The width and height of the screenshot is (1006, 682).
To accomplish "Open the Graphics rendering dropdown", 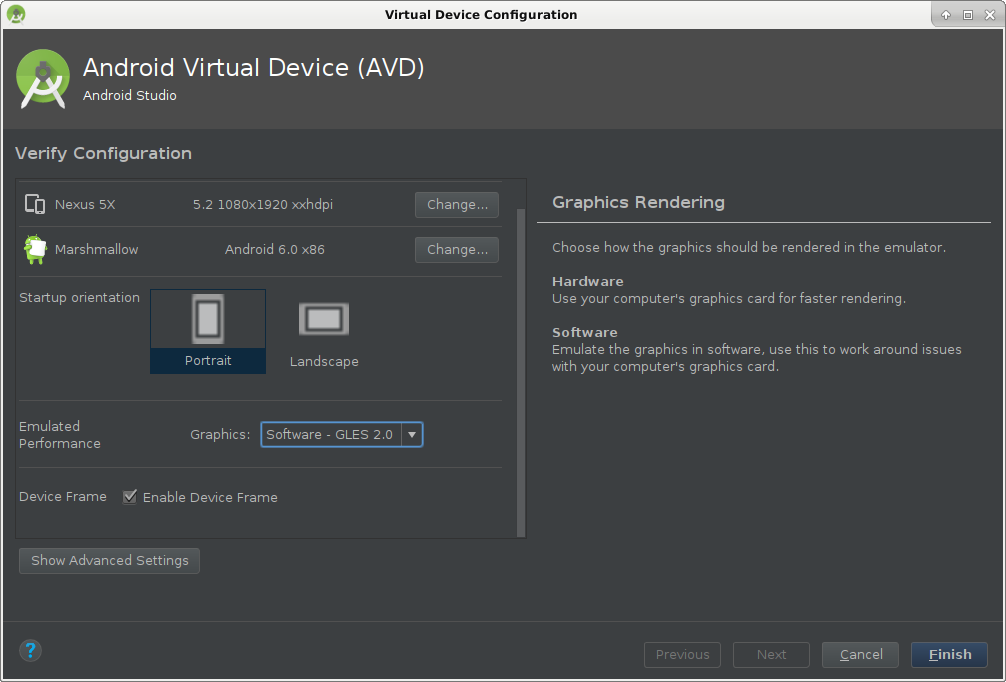I will pyautogui.click(x=341, y=434).
